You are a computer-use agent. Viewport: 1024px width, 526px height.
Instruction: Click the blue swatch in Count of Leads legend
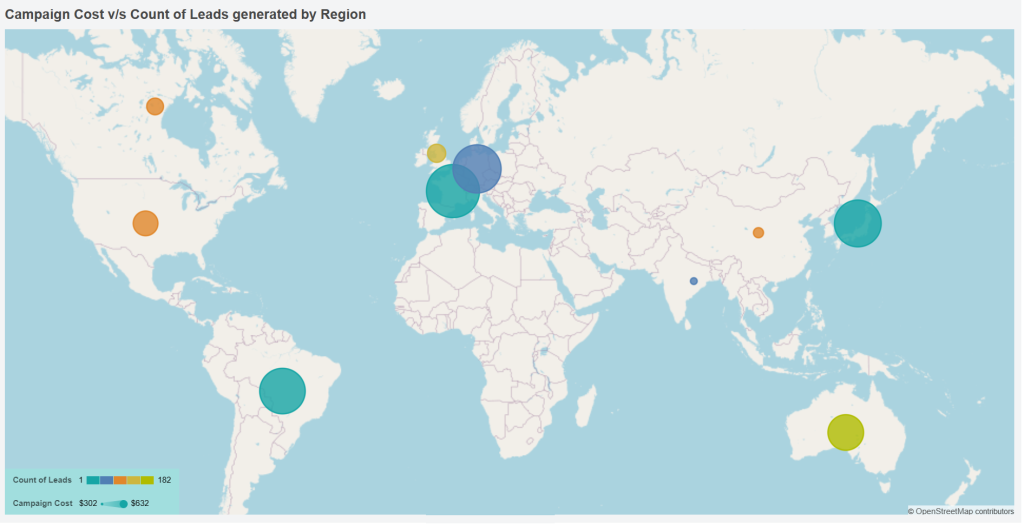pos(106,481)
